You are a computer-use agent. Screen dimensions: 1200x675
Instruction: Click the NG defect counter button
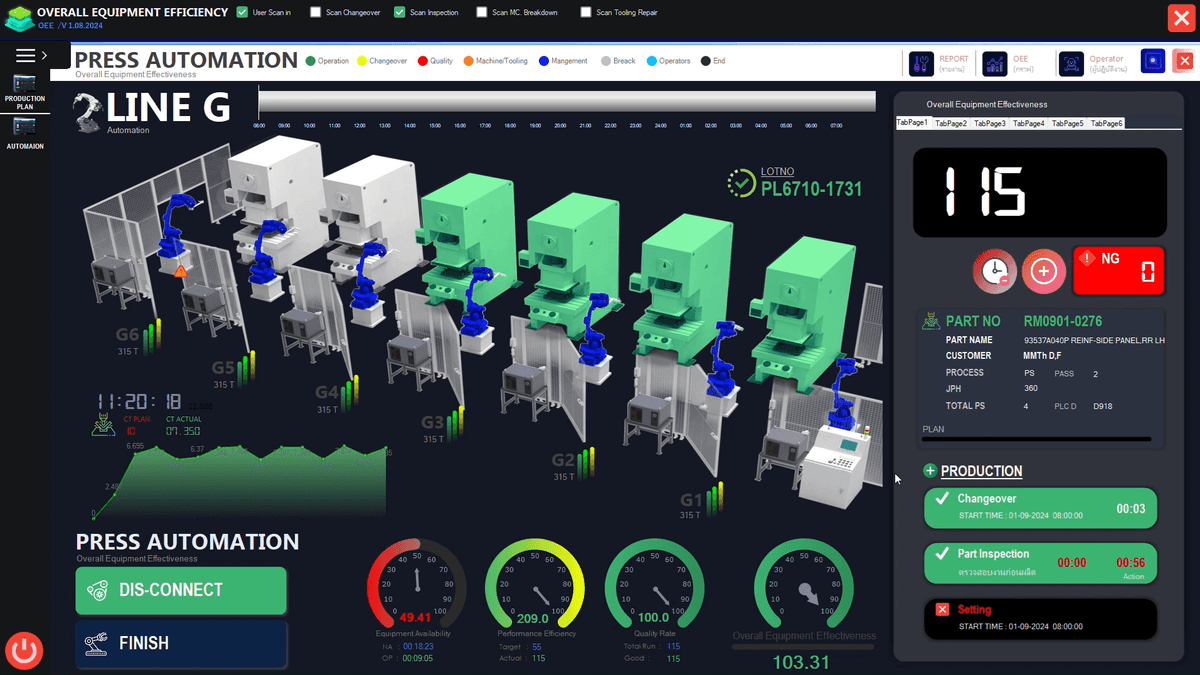(1119, 270)
